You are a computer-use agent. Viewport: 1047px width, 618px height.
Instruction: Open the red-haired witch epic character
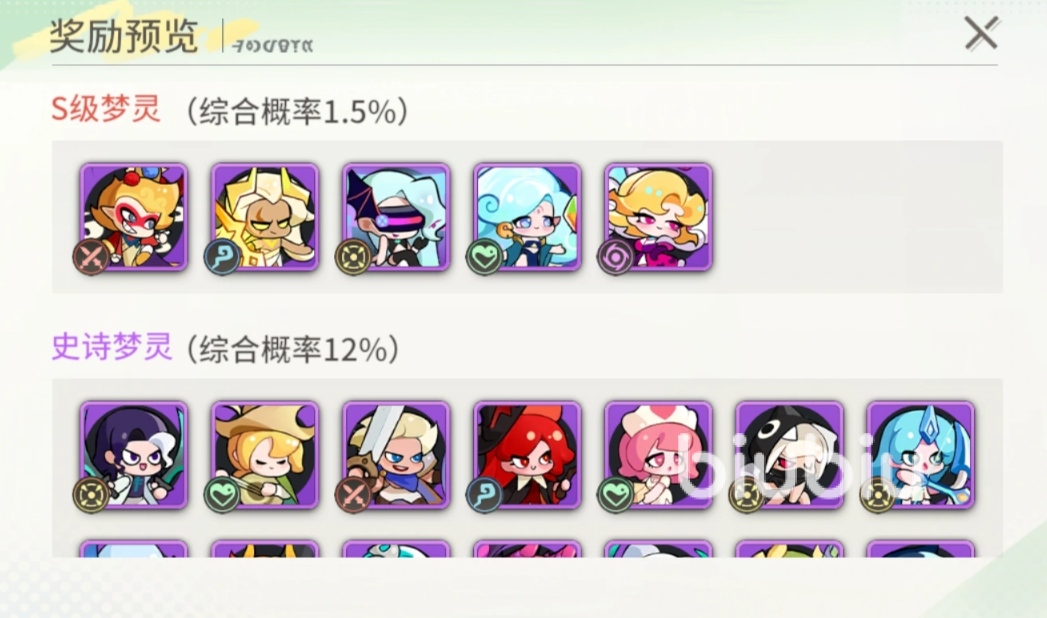pyautogui.click(x=527, y=455)
